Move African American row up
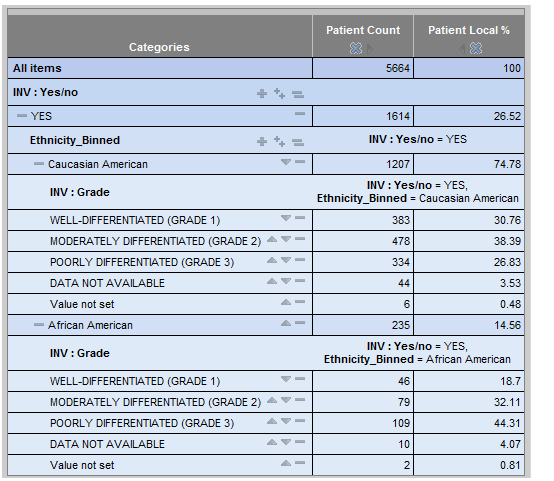 pos(286,323)
